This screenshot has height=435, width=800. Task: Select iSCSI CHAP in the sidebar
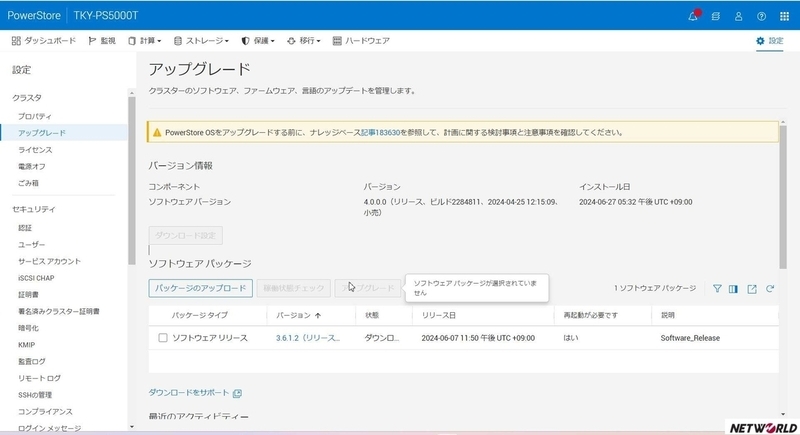click(36, 278)
